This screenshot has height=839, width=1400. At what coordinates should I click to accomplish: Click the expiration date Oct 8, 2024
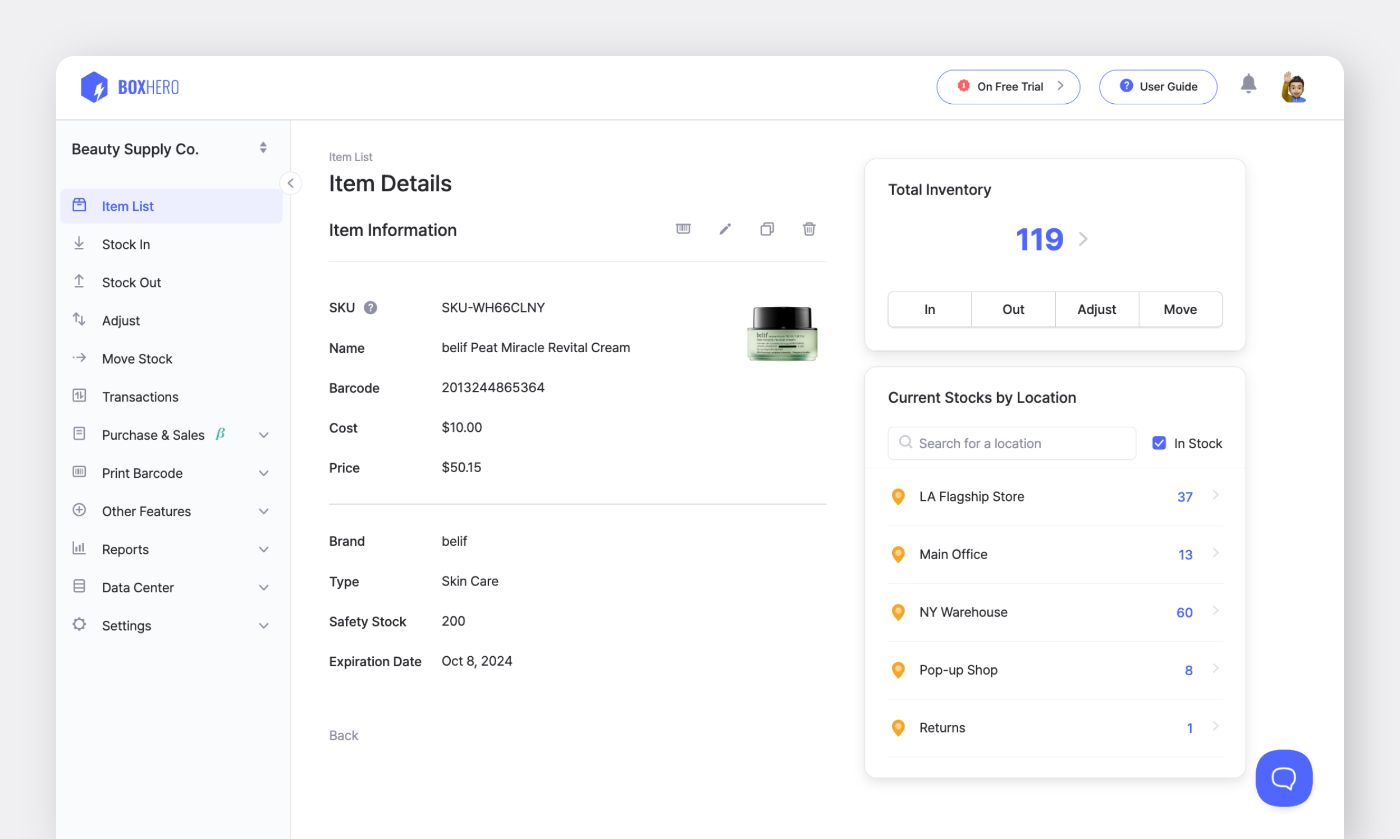click(477, 661)
